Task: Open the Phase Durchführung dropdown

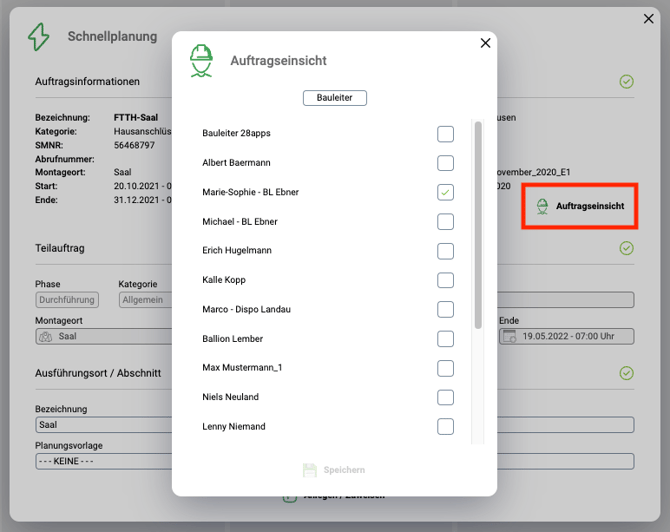Action: click(67, 299)
